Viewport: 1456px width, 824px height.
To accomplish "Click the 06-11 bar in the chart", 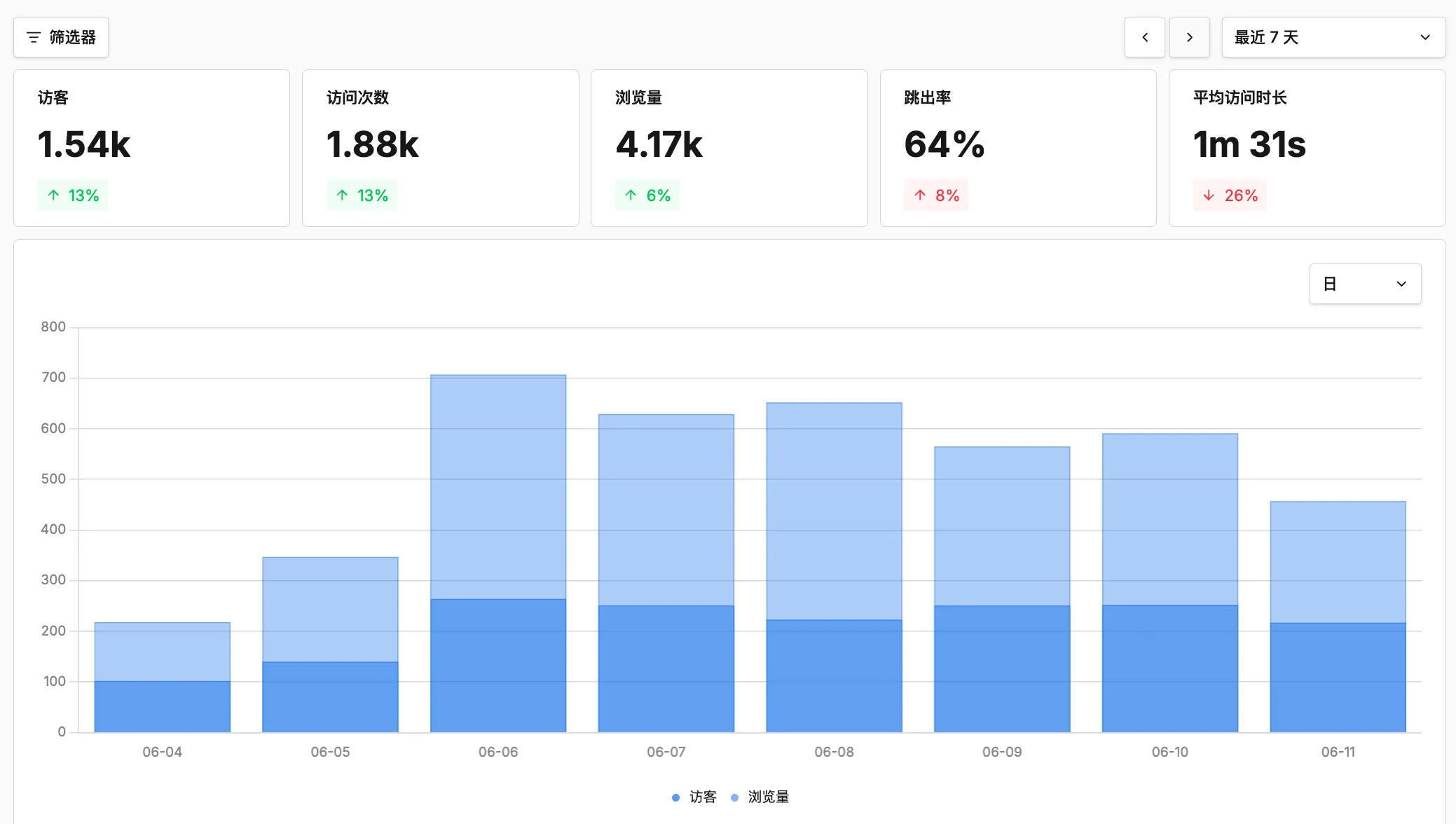I will (x=1338, y=617).
